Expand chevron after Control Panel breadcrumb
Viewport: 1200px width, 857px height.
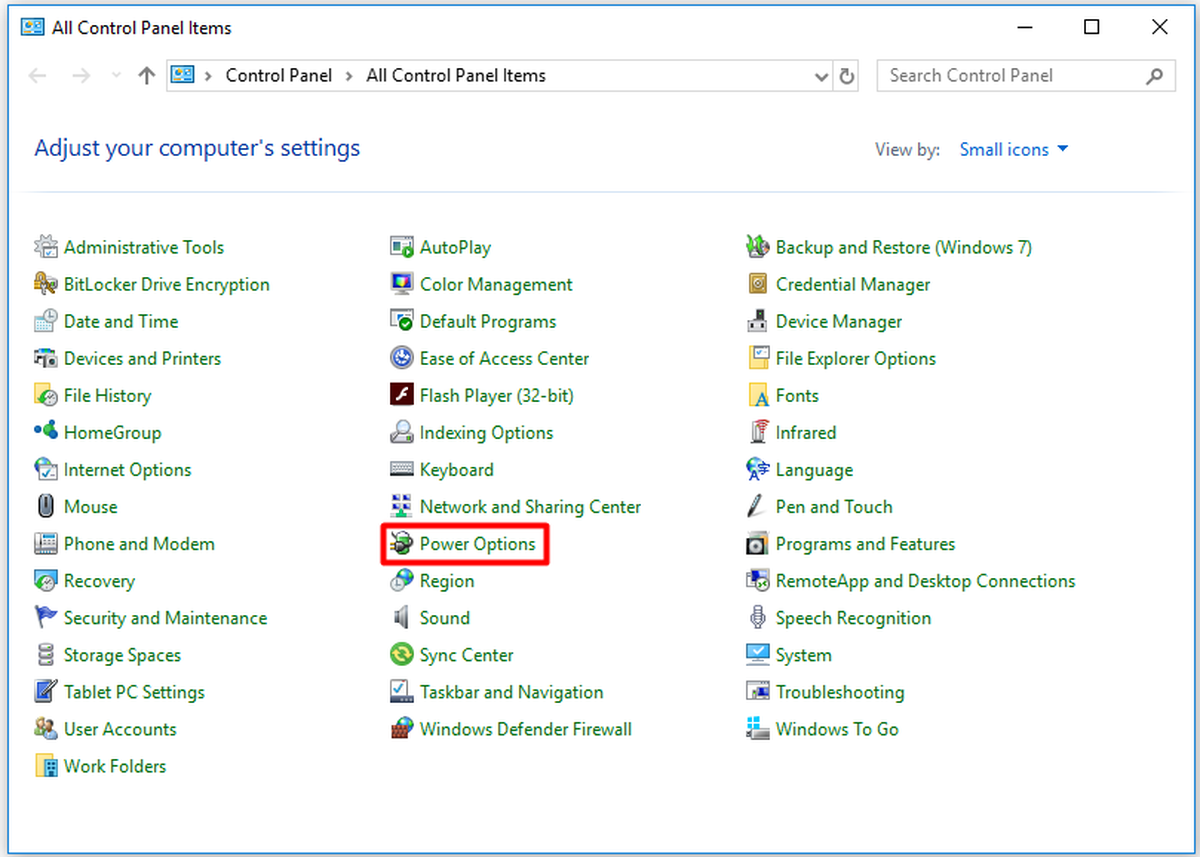(350, 76)
